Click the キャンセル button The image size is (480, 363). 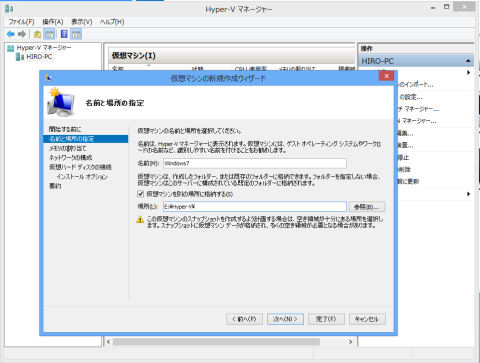click(367, 319)
